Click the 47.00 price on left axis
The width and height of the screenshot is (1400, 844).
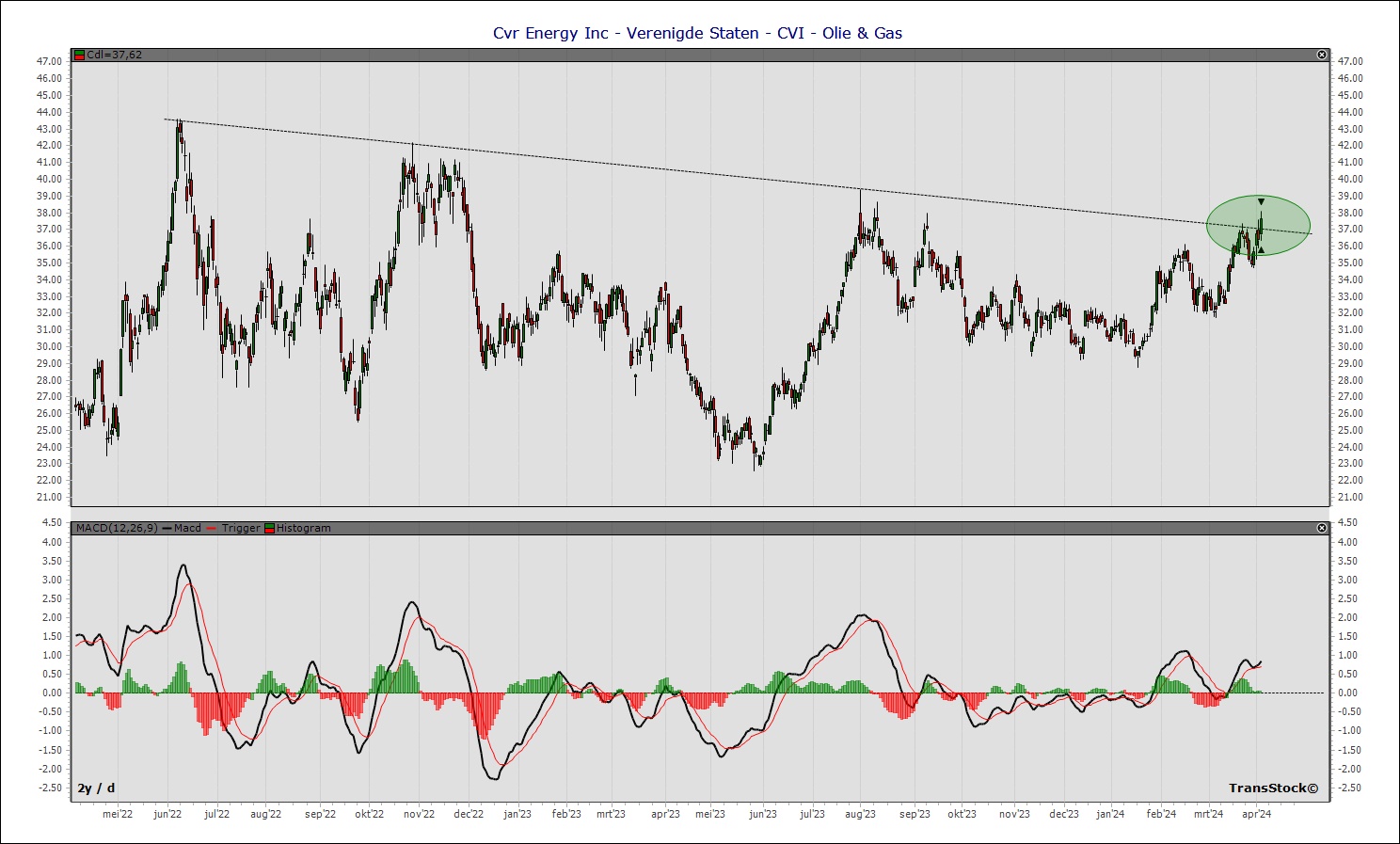click(49, 61)
